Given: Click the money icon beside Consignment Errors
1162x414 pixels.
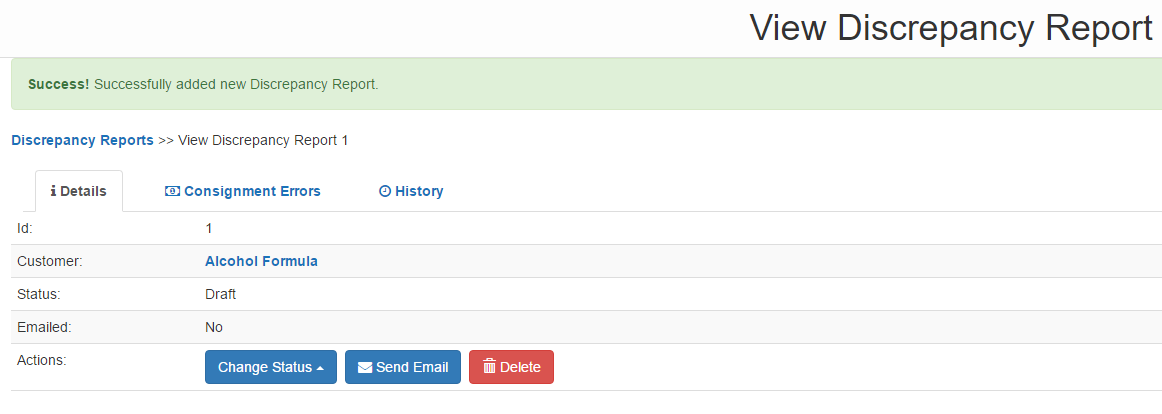Looking at the screenshot, I should [x=172, y=191].
